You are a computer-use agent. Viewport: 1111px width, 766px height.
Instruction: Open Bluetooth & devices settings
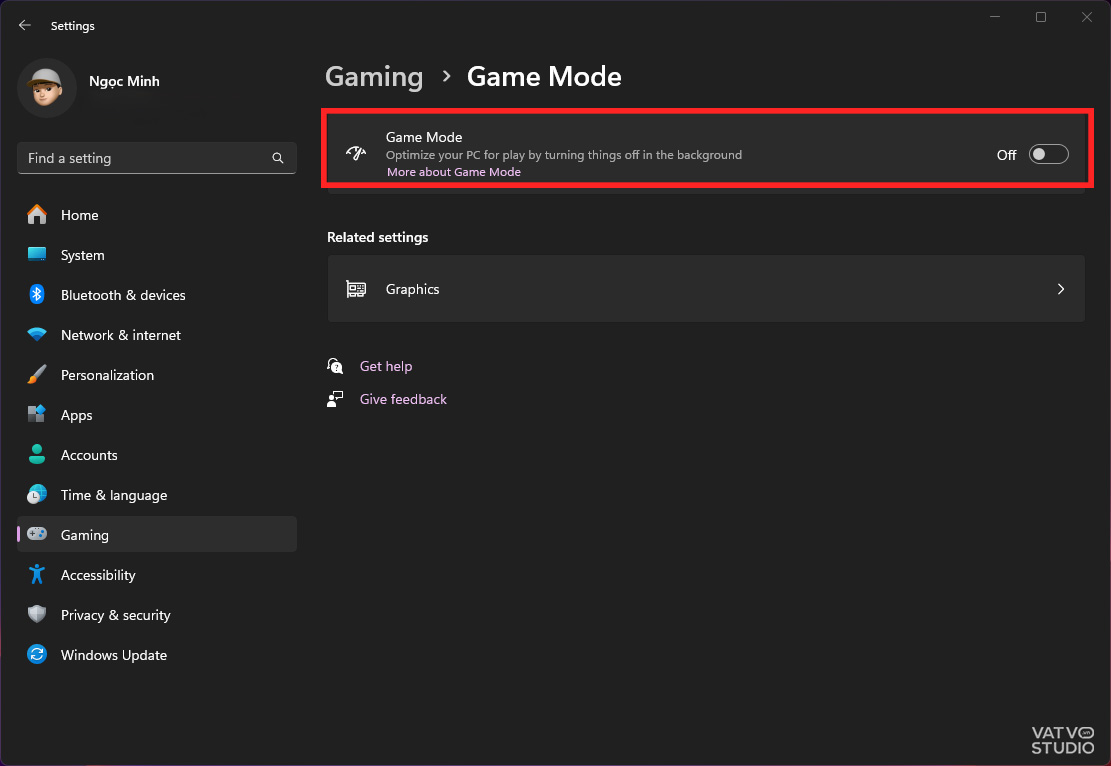[157, 295]
